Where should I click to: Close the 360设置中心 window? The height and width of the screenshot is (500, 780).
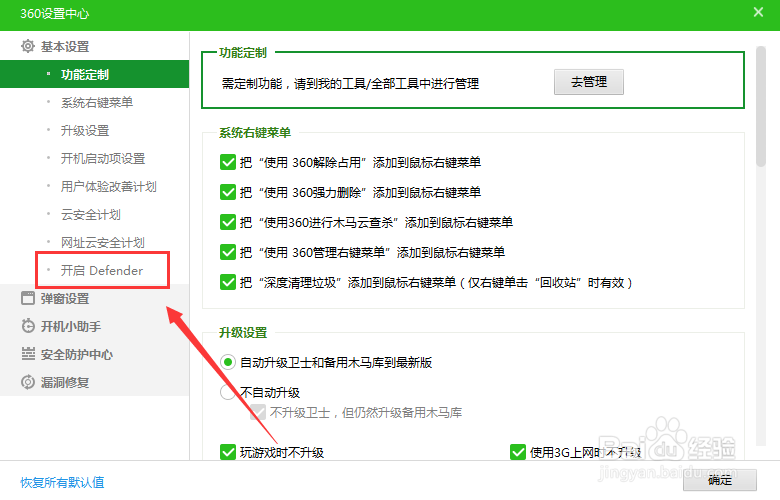coord(758,12)
